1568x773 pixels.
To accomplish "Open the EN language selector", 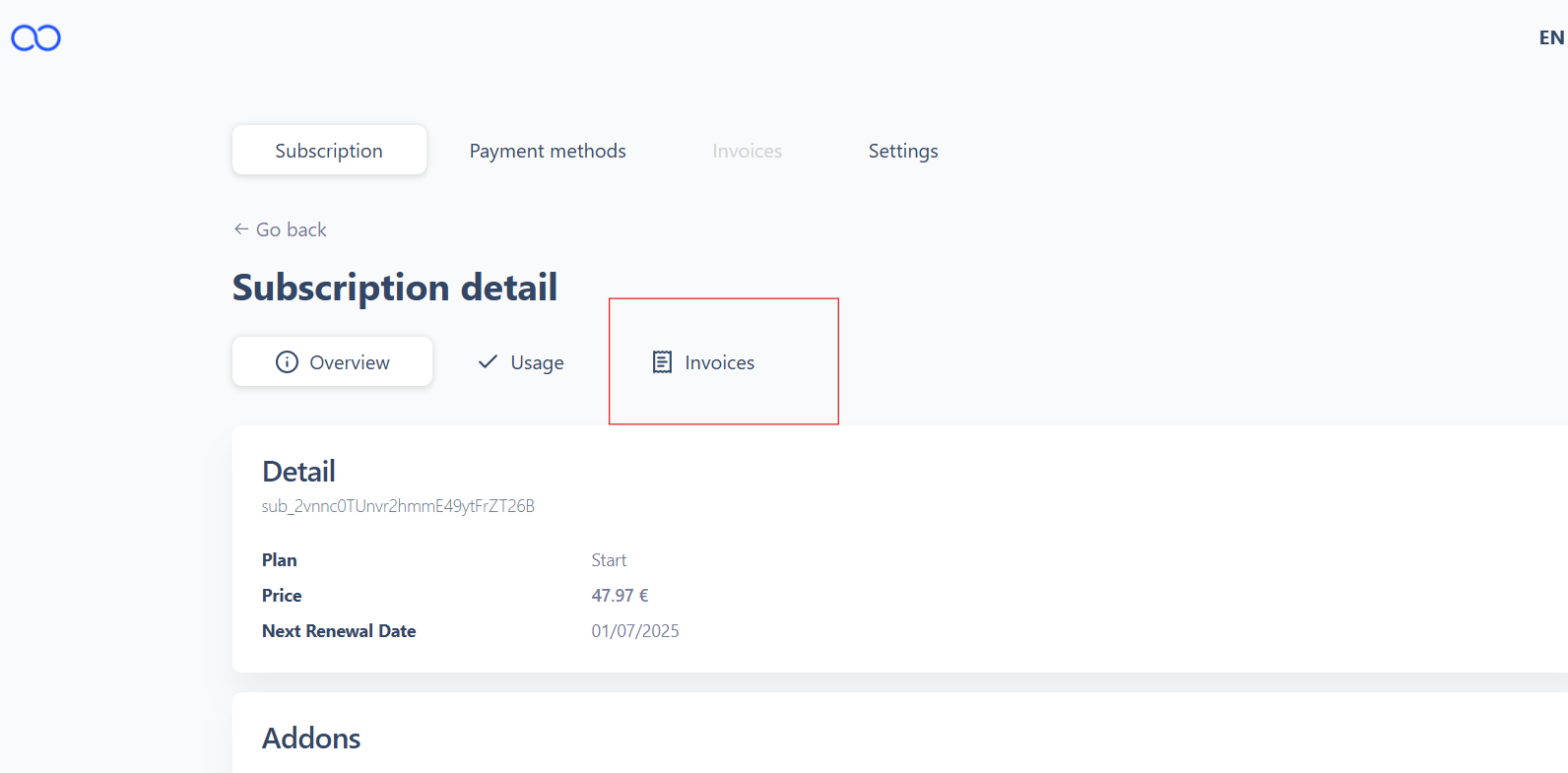I will click(1551, 37).
